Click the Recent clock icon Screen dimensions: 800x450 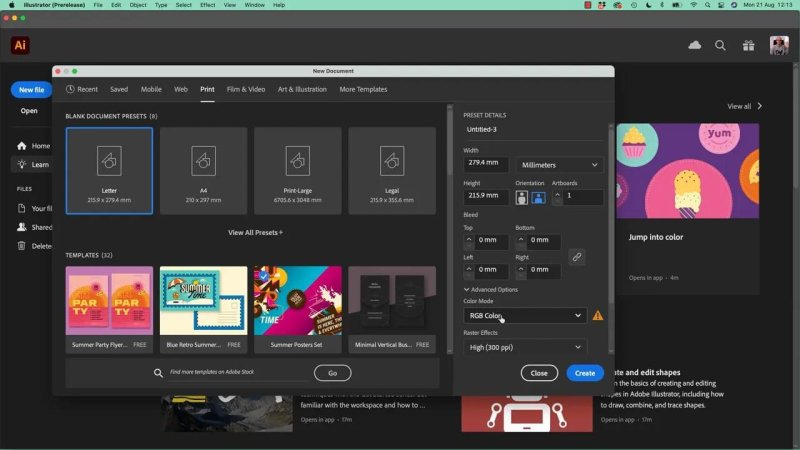[70, 89]
